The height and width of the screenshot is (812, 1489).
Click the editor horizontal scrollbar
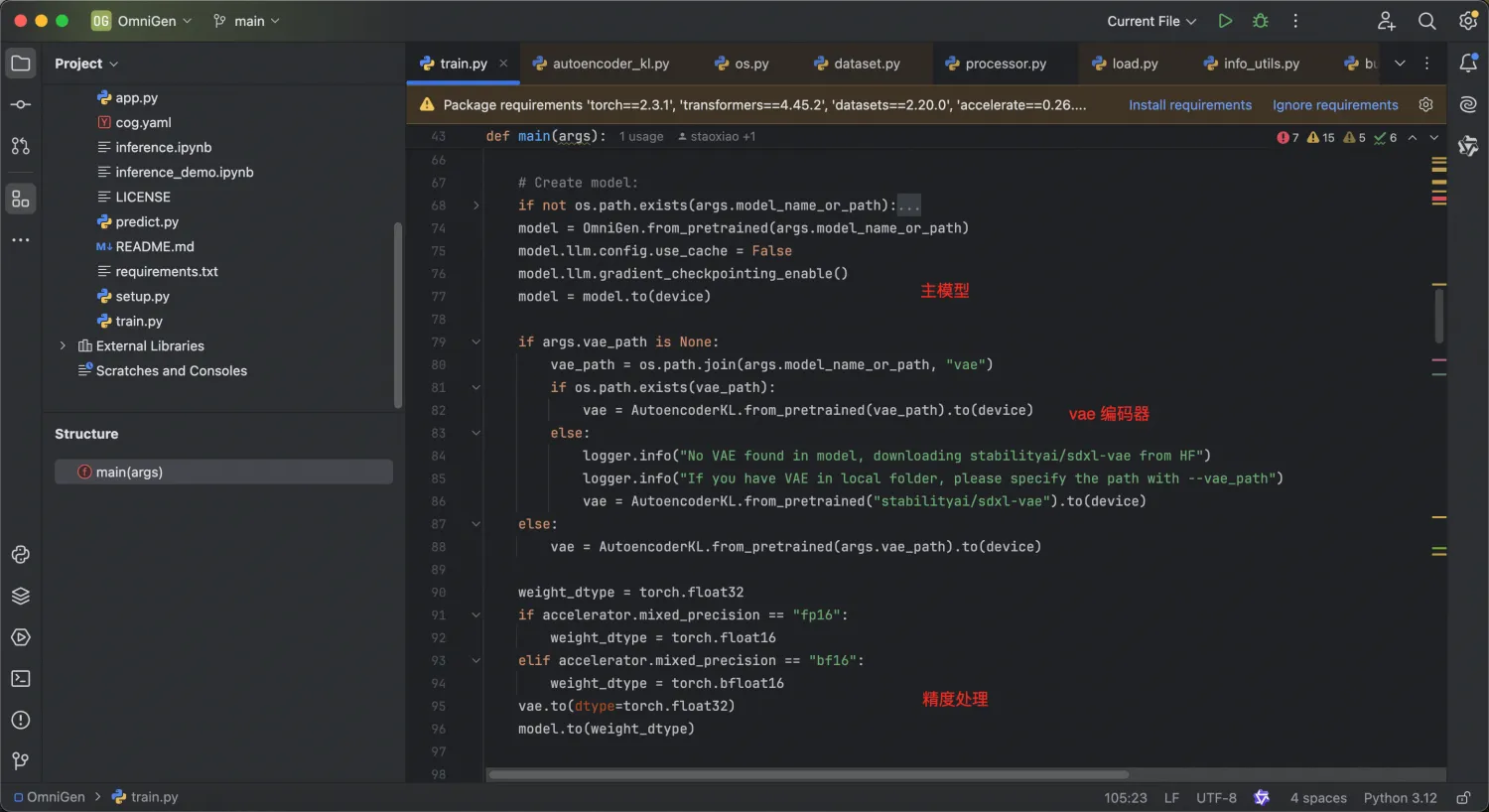click(808, 774)
